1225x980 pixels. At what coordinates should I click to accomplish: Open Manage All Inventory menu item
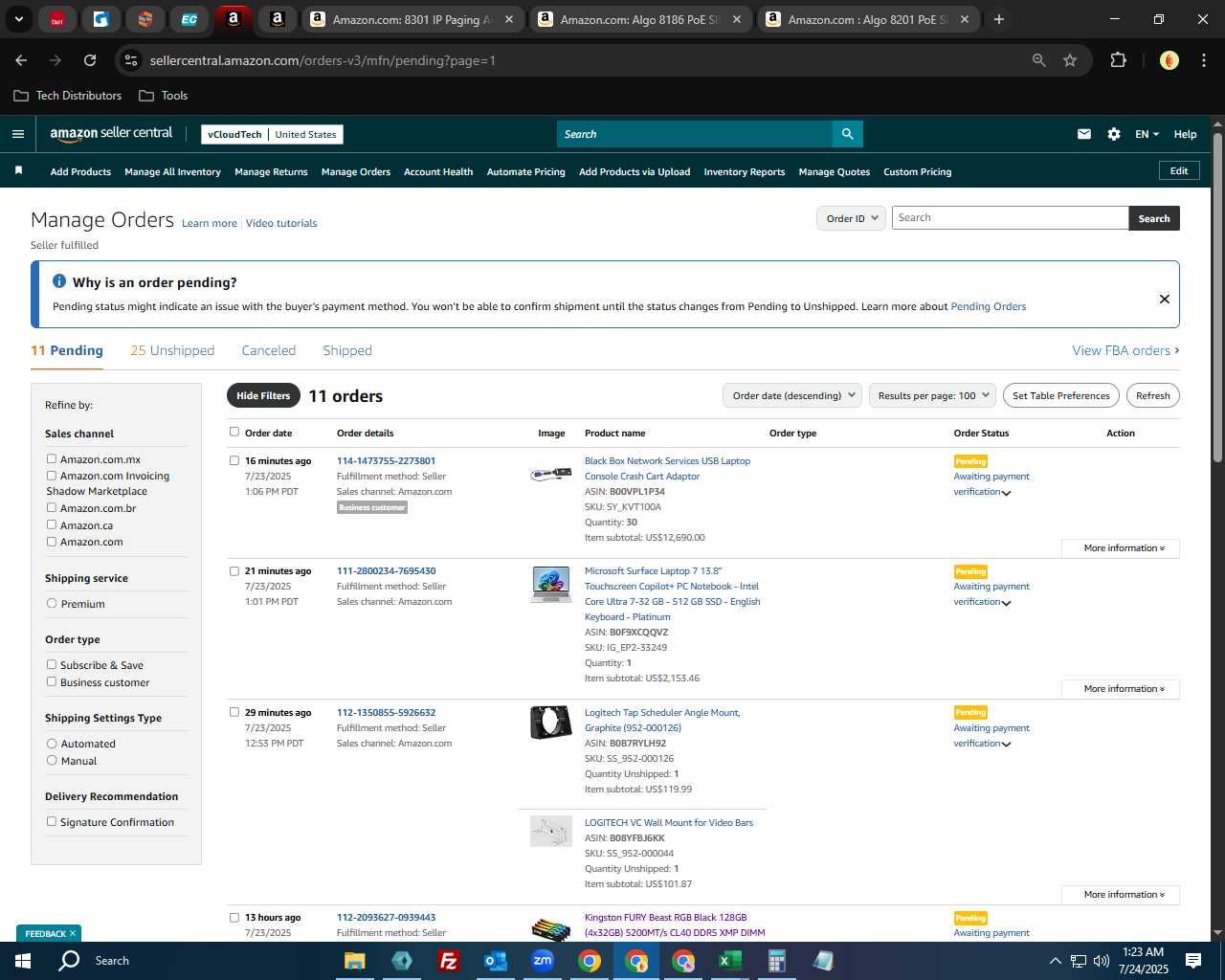tap(172, 172)
